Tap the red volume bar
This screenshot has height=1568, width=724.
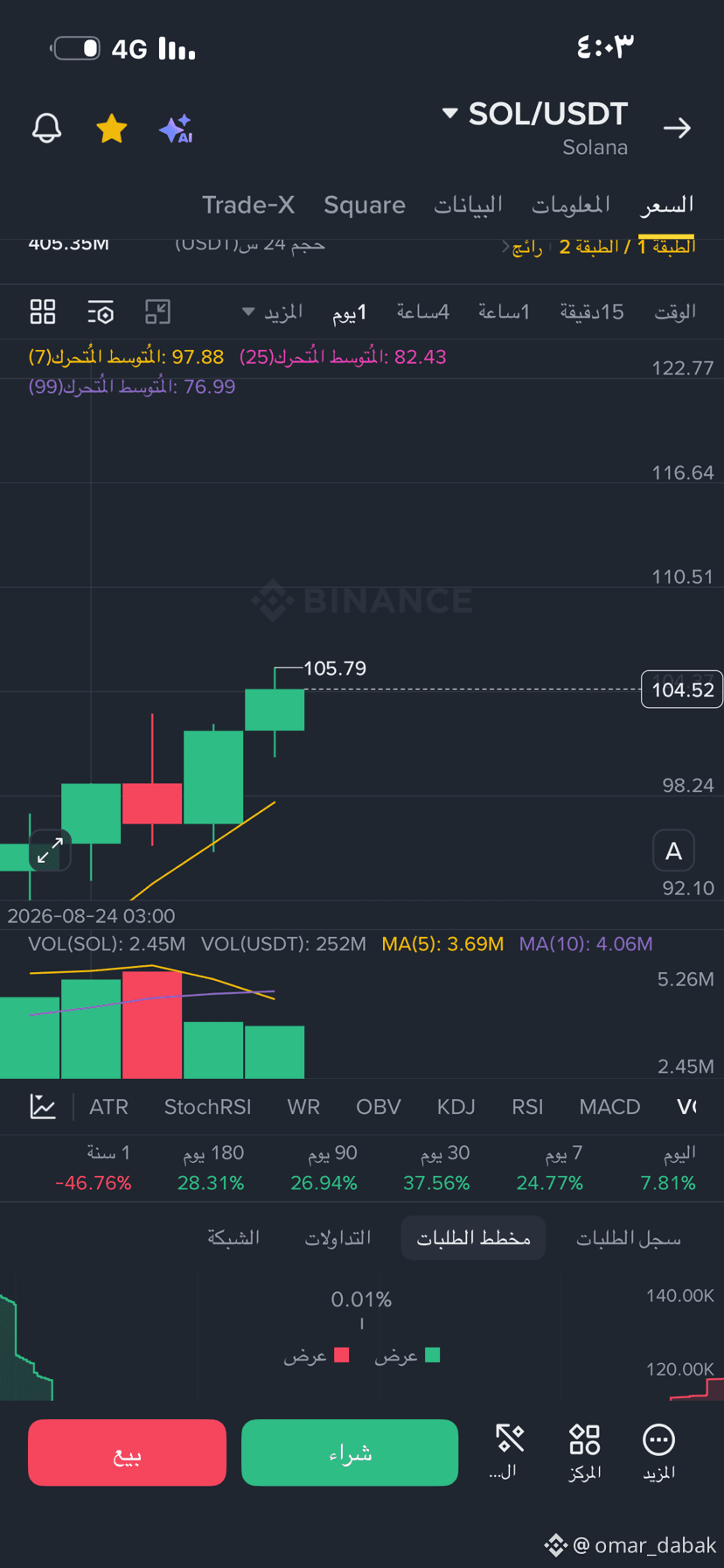[x=152, y=1024]
